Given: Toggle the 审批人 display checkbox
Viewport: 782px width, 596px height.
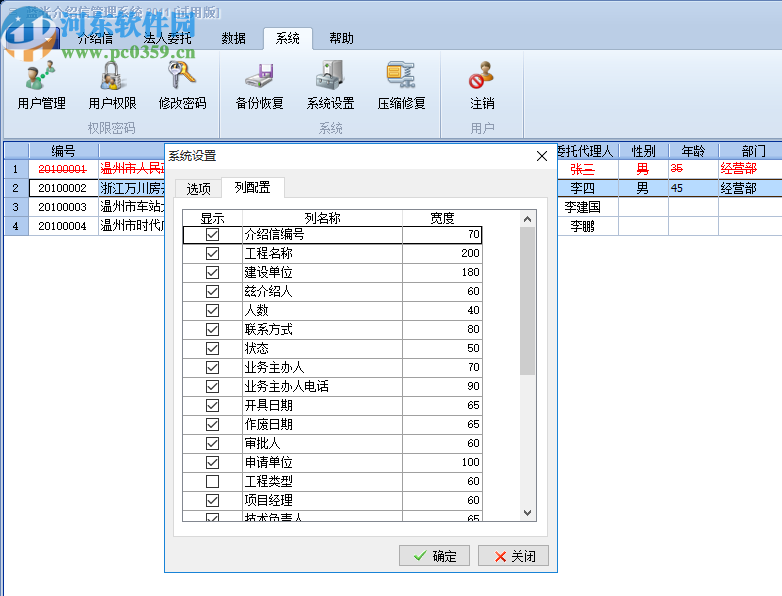Looking at the screenshot, I should [x=212, y=443].
